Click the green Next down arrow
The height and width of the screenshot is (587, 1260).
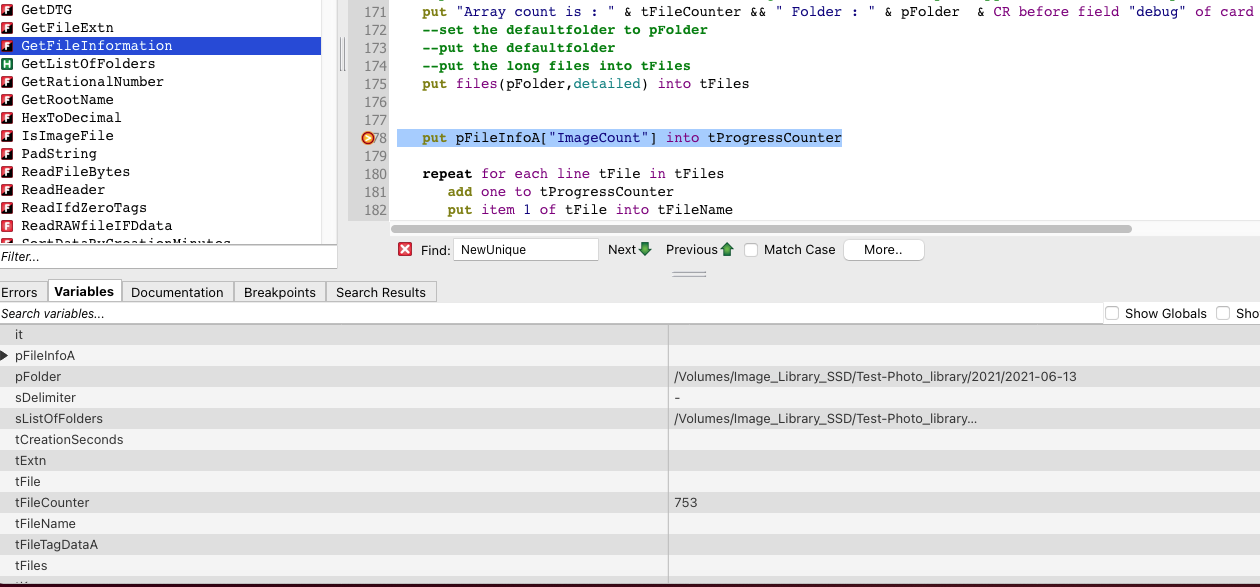(x=645, y=249)
